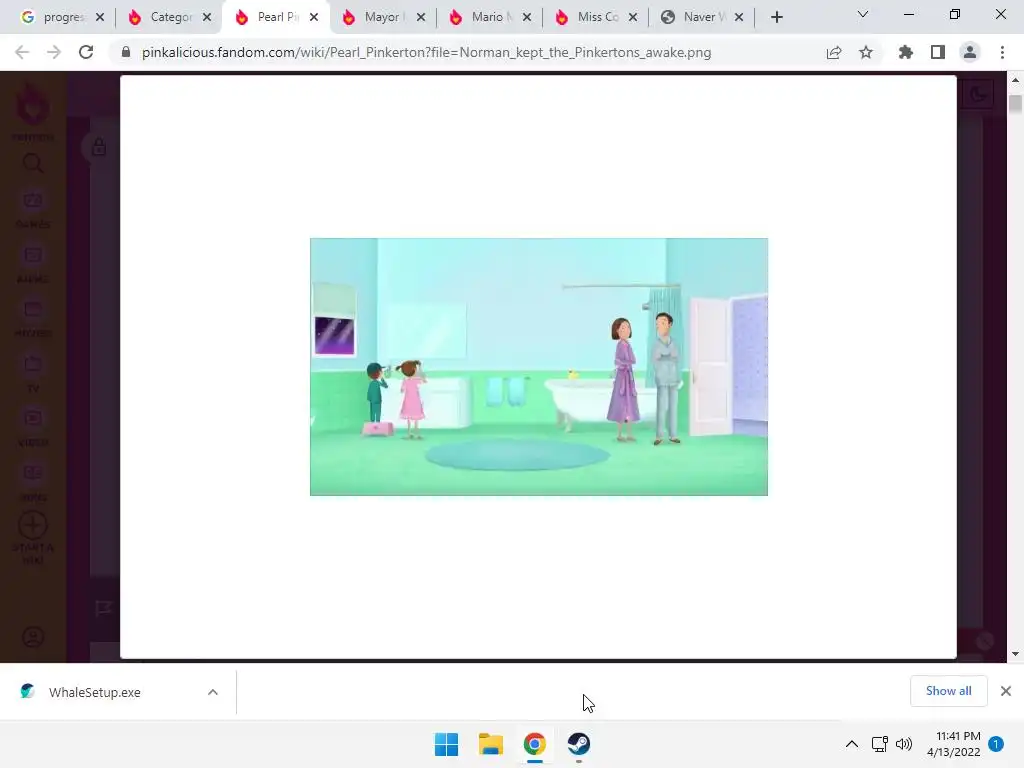Open the Fandom Movies sidebar section
Viewport: 1024px width, 768px height.
[x=33, y=319]
